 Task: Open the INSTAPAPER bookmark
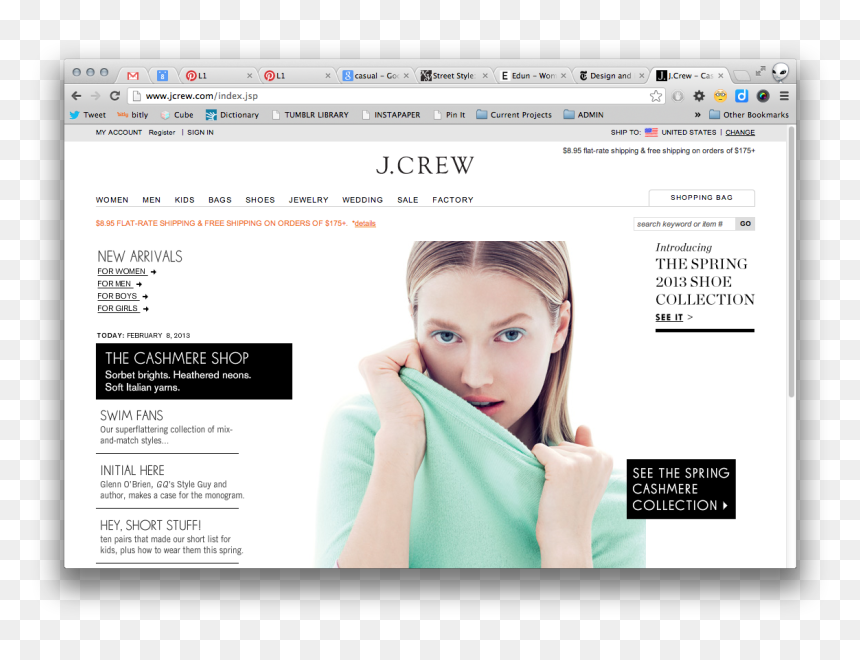tap(392, 115)
